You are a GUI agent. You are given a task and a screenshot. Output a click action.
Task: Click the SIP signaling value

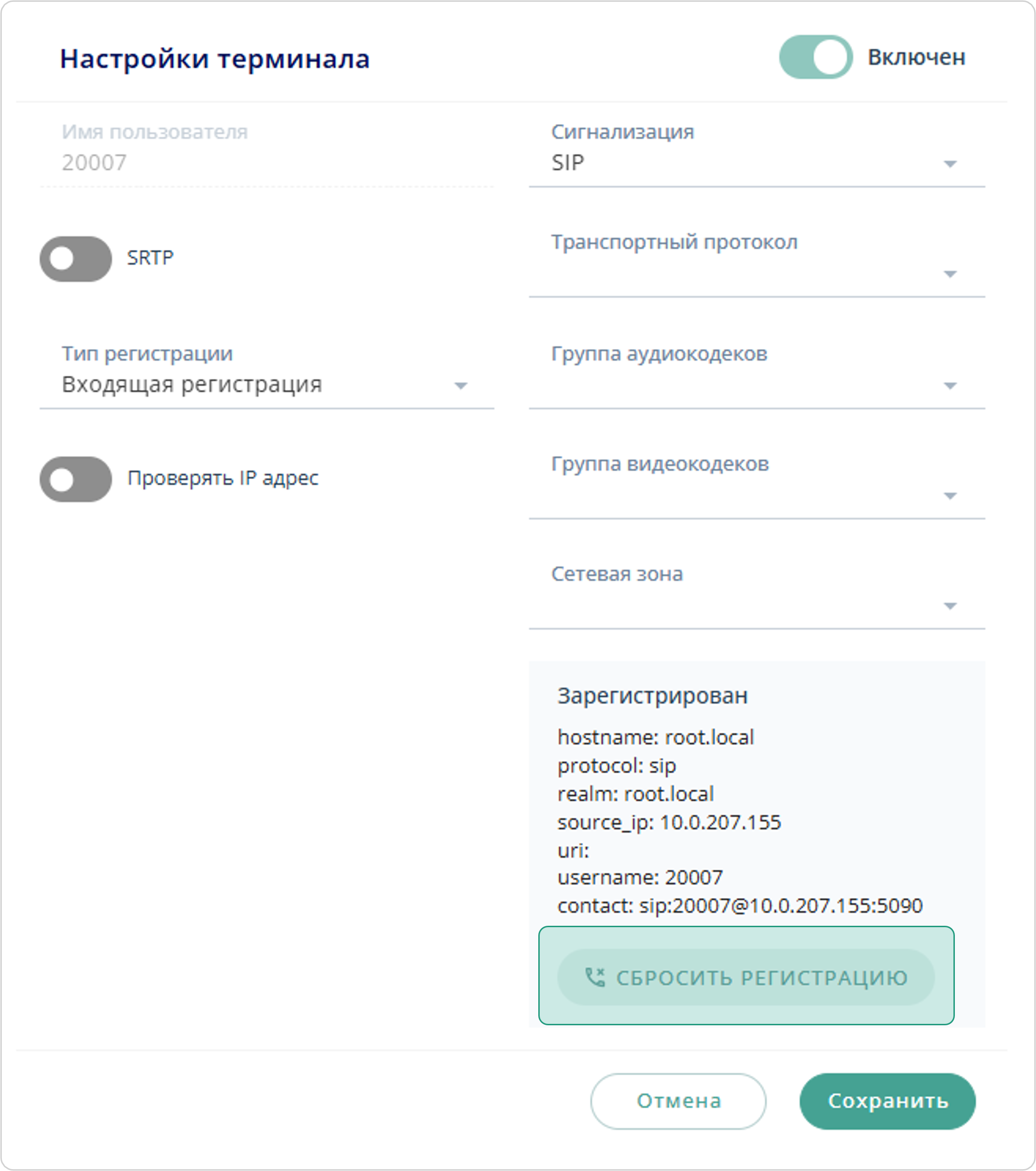click(x=568, y=163)
